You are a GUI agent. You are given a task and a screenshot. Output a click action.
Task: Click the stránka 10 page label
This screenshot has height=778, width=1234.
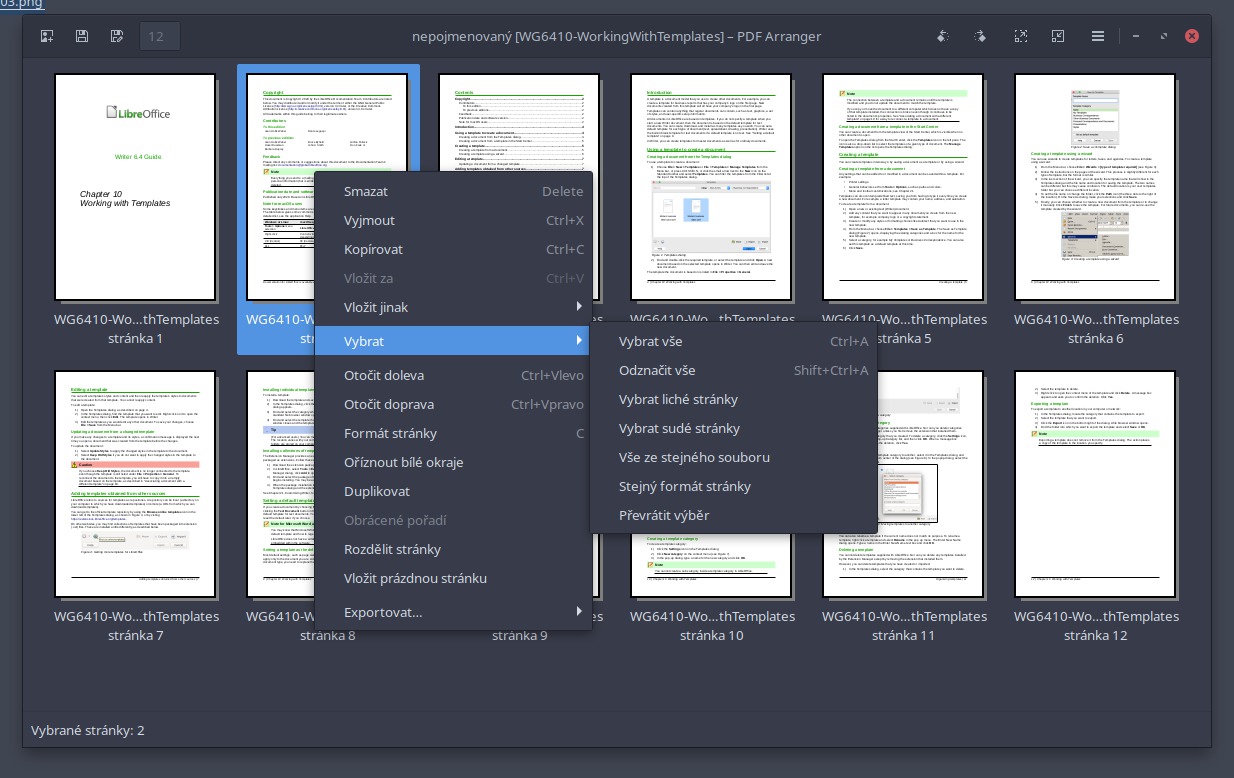pos(712,626)
